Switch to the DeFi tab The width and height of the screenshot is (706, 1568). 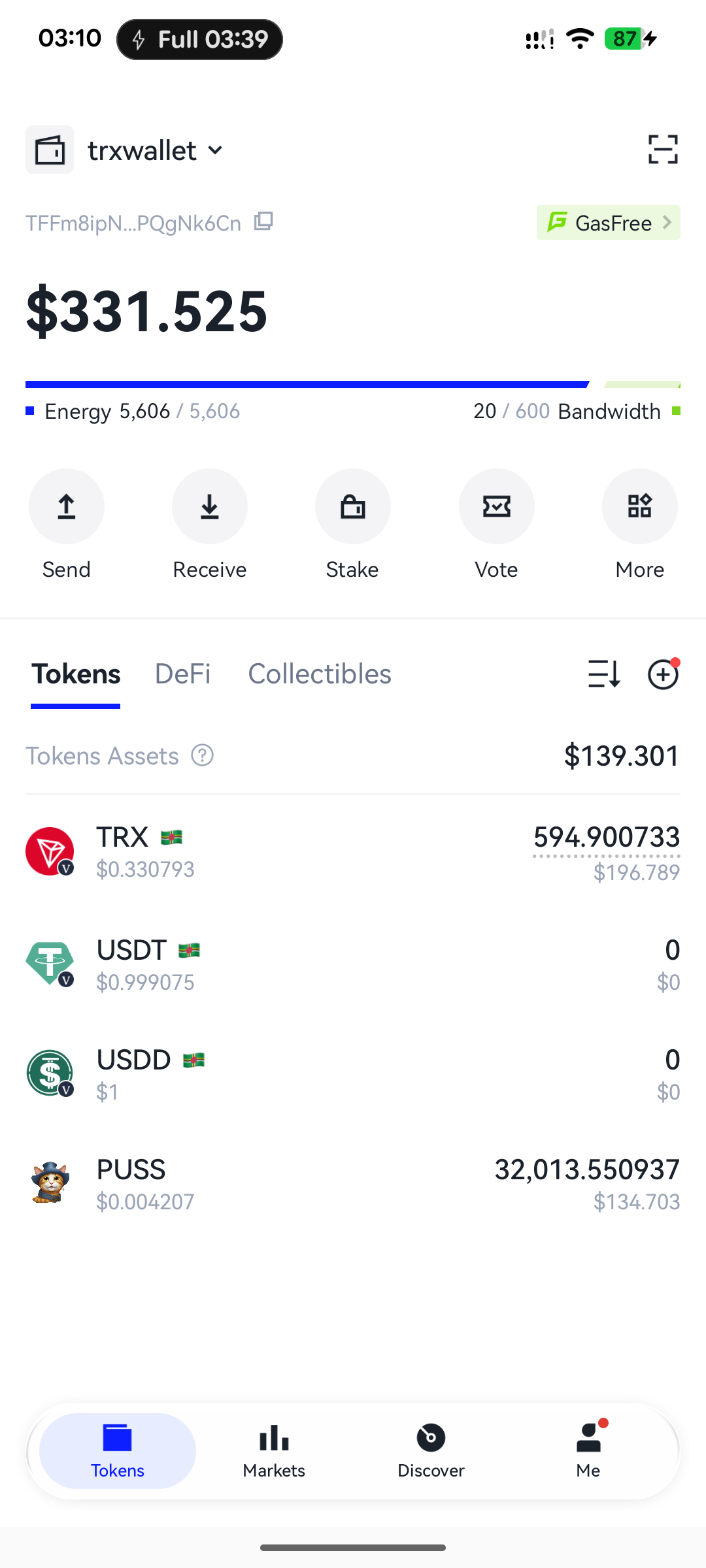pyautogui.click(x=182, y=674)
